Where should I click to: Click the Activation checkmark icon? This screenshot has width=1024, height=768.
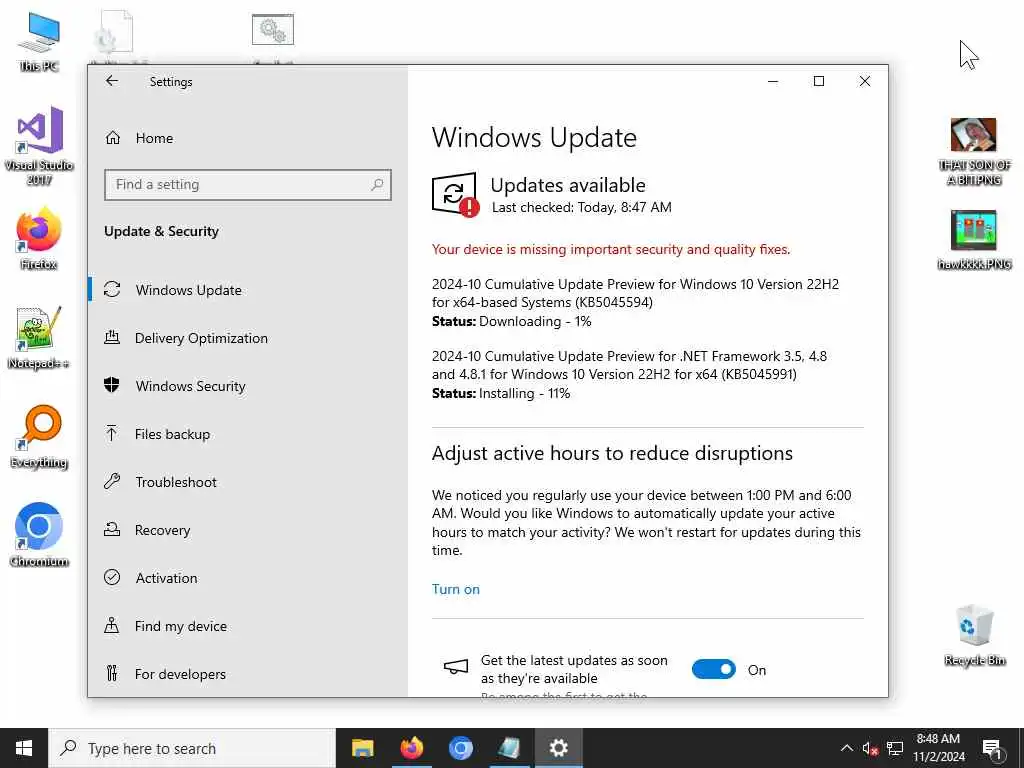click(112, 577)
